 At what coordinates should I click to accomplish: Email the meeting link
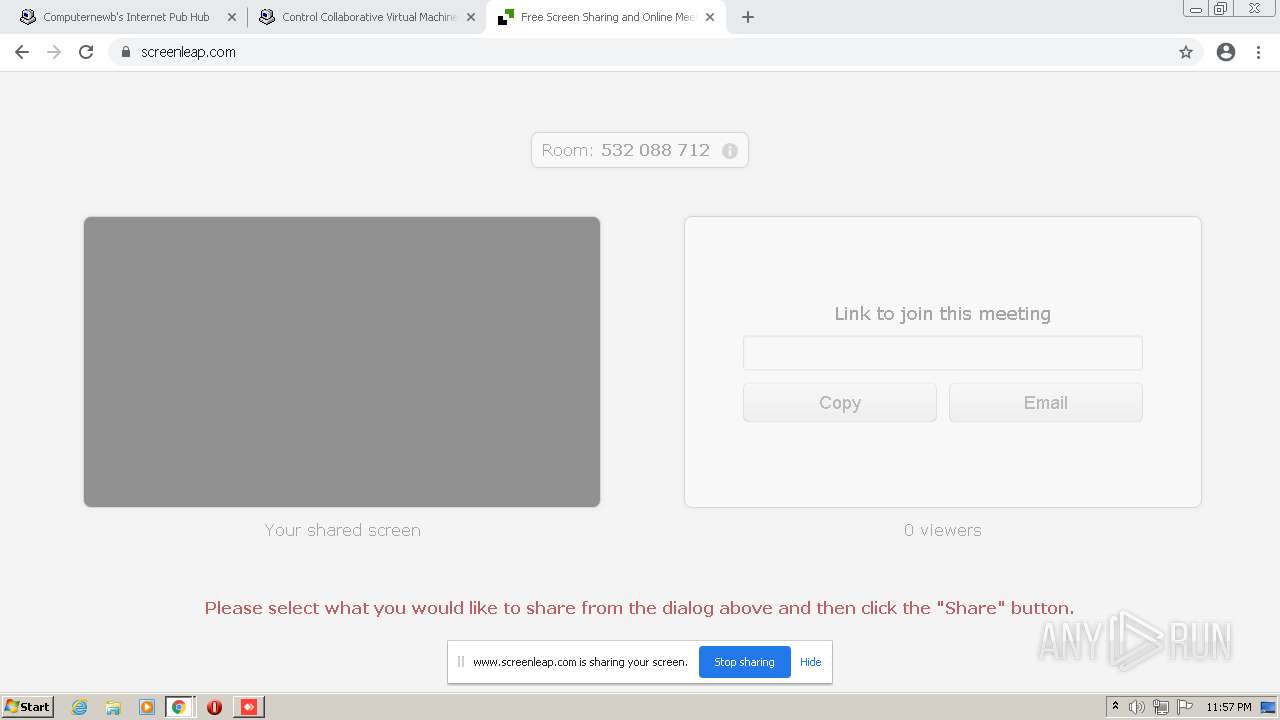pos(1045,403)
